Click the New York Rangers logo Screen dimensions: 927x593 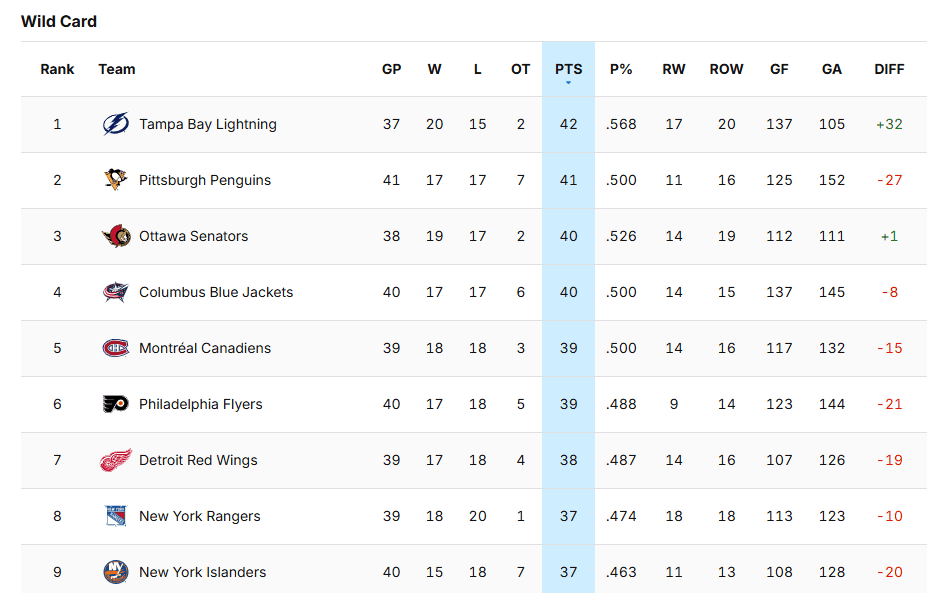tap(116, 517)
